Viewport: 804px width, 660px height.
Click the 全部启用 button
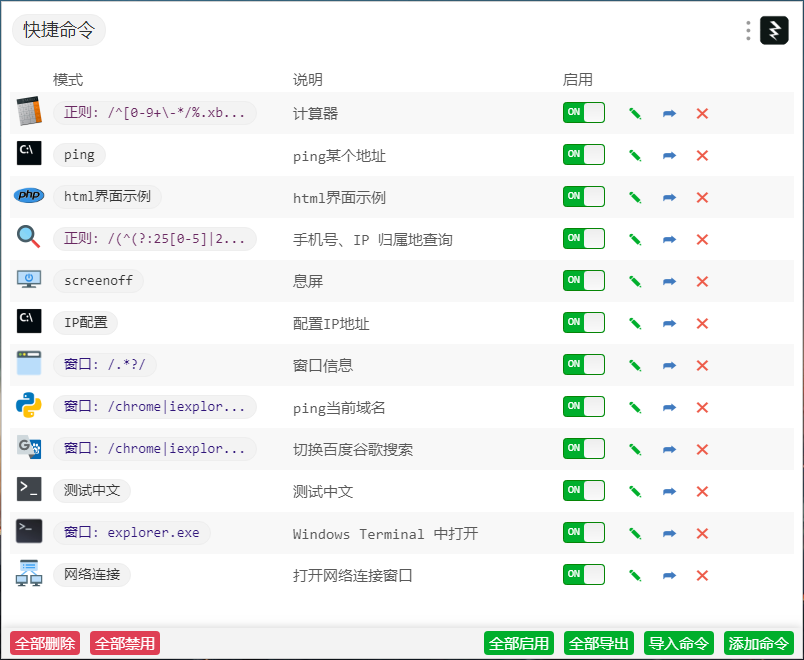click(518, 643)
